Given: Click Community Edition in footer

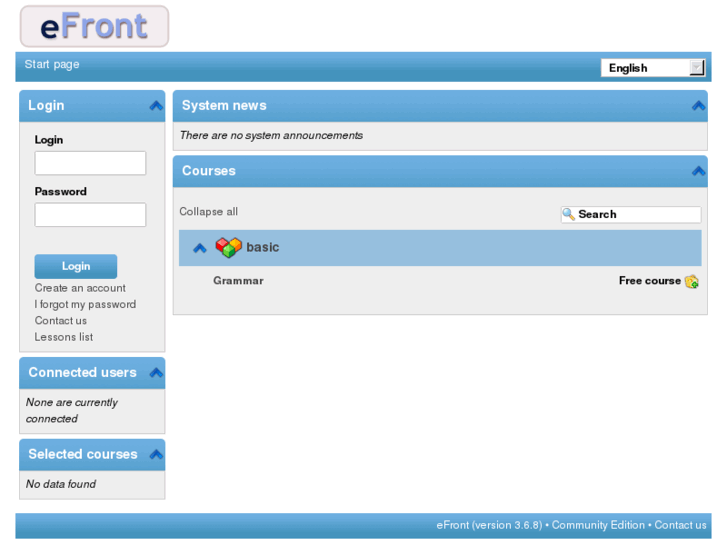Looking at the screenshot, I should 598,525.
